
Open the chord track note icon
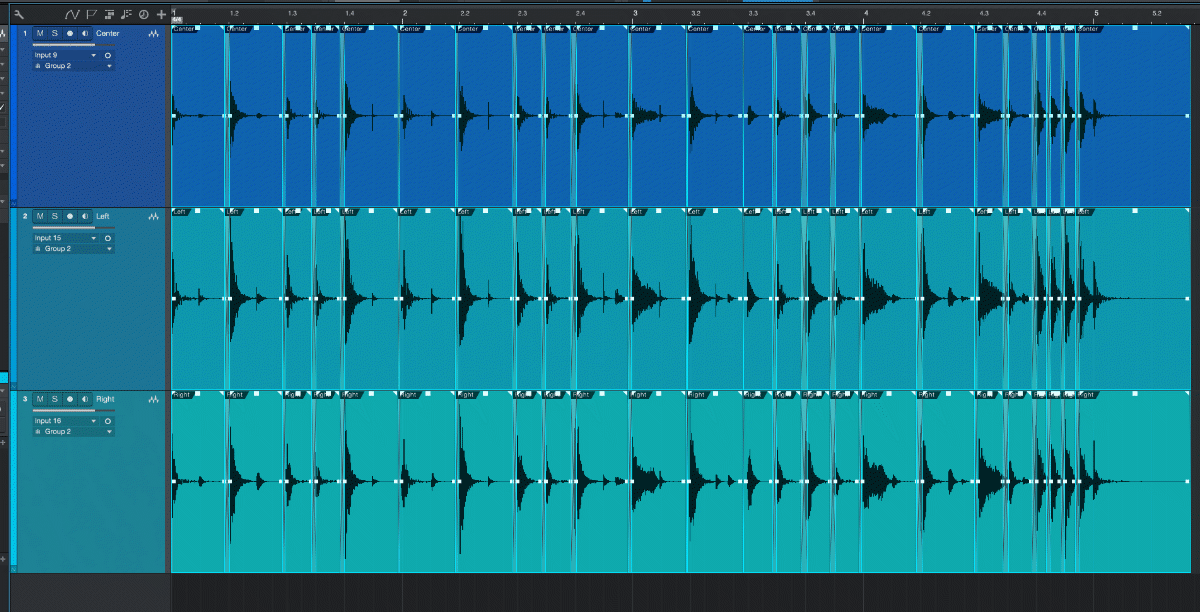click(126, 15)
